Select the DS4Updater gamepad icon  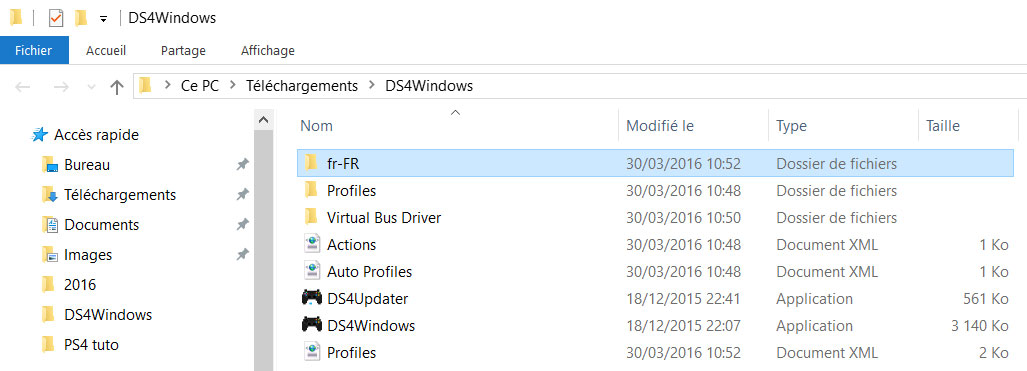[311, 298]
